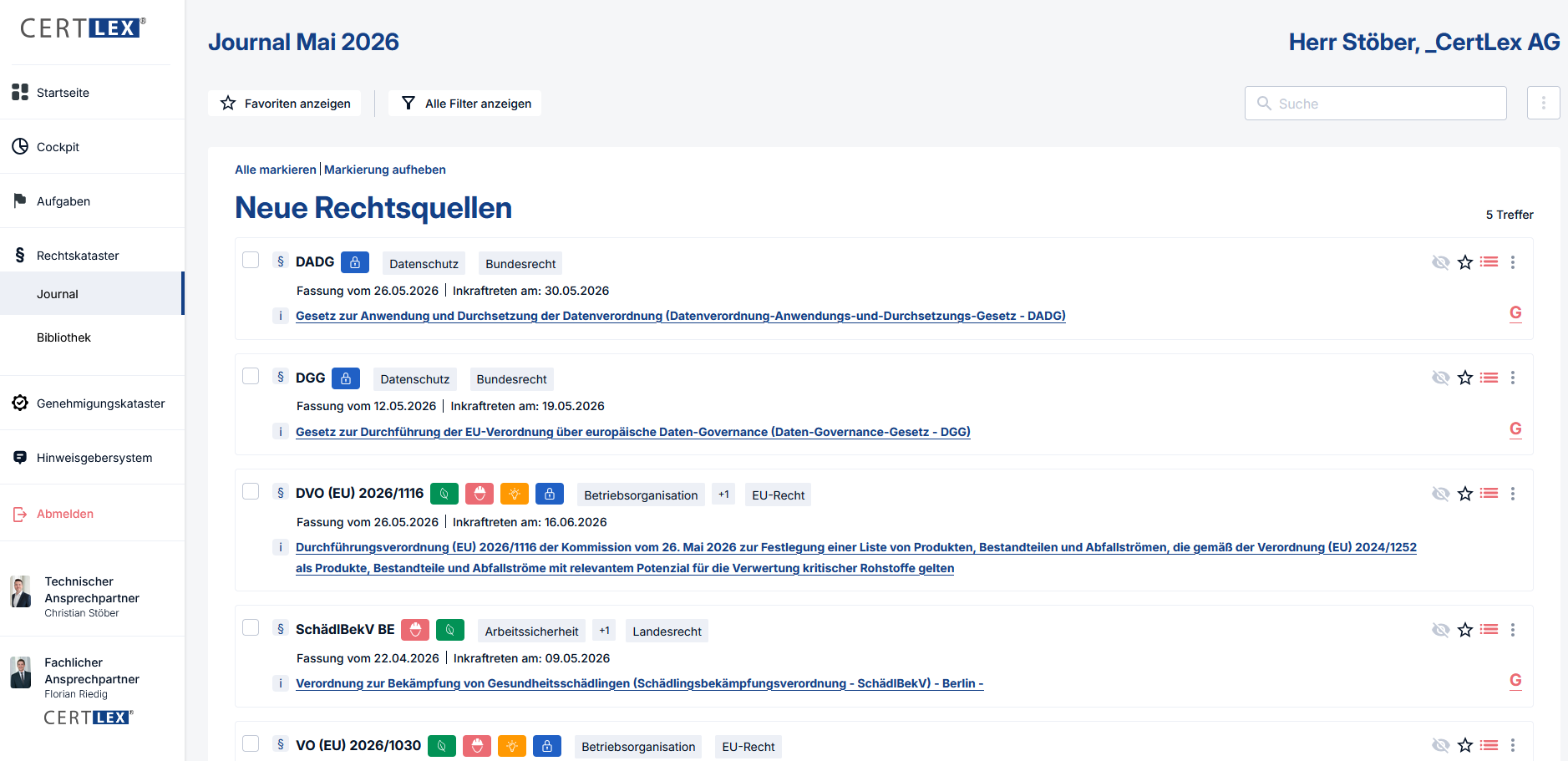Toggle the crossed-eye icon for DGG entry
Screen dimensions: 1568x761
pyautogui.click(x=1440, y=378)
